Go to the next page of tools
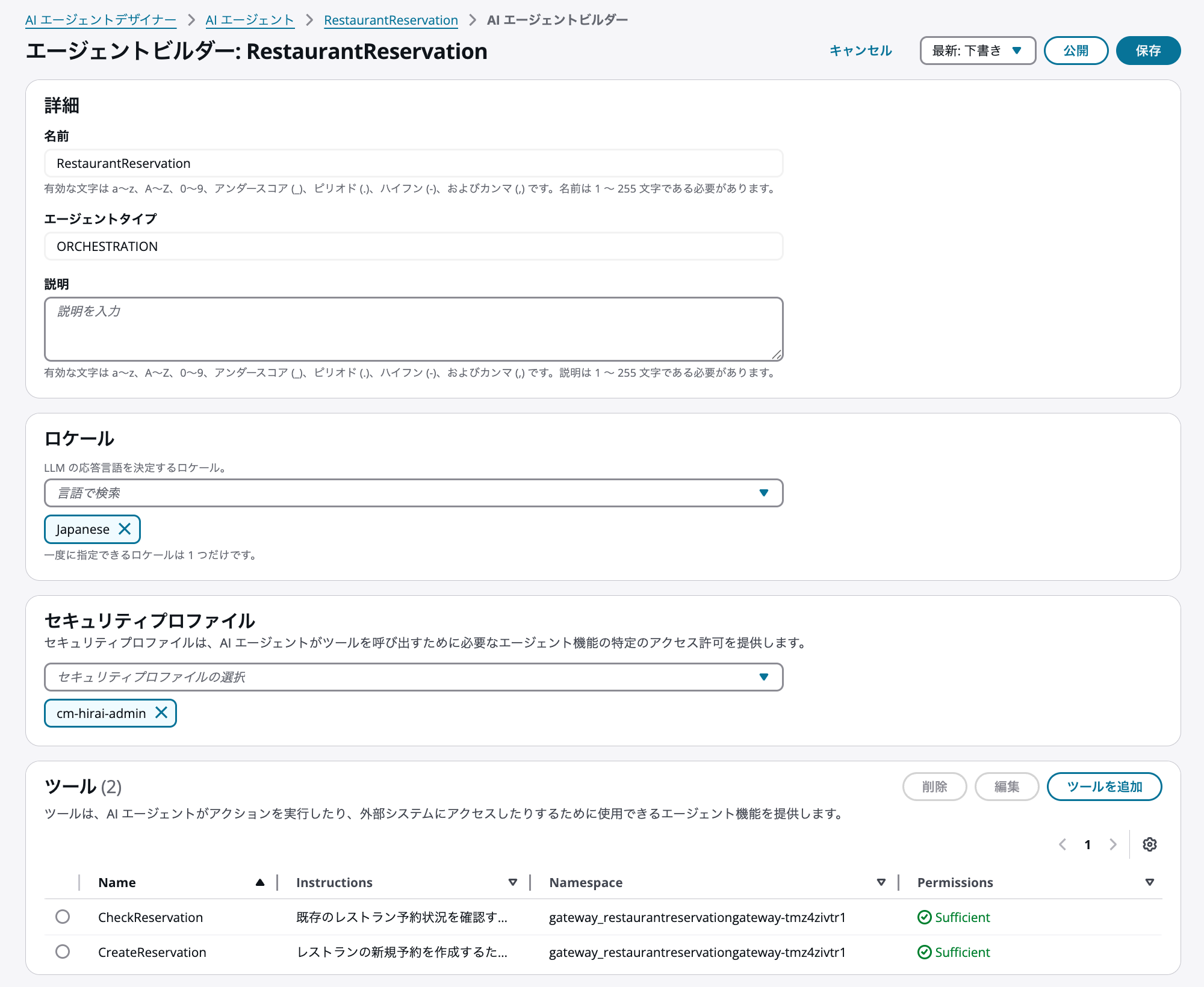1204x987 pixels. pos(1112,844)
